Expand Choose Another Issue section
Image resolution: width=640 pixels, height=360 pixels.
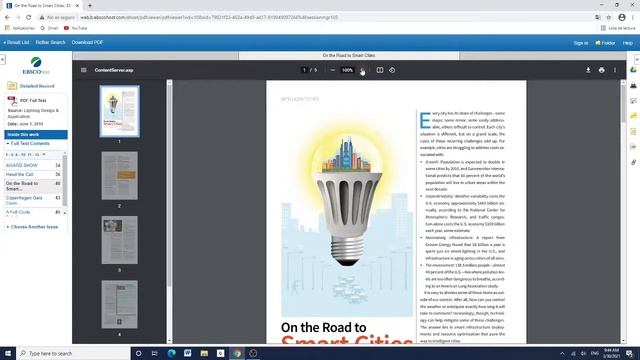pos(32,227)
